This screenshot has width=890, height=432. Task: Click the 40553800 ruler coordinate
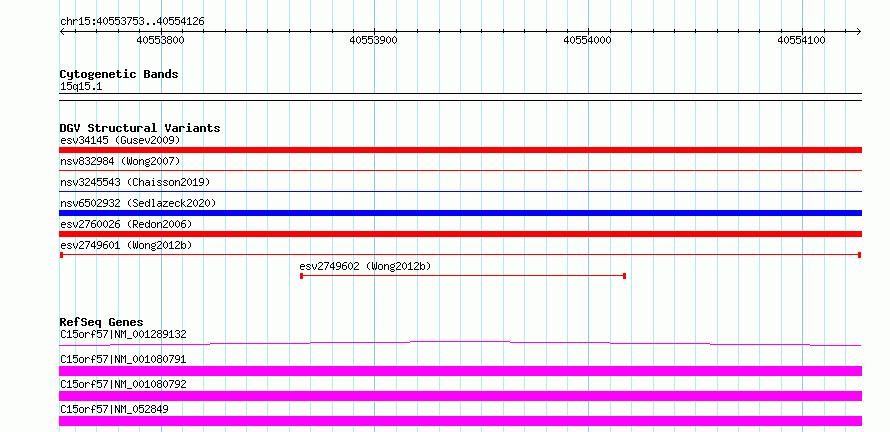click(x=161, y=40)
